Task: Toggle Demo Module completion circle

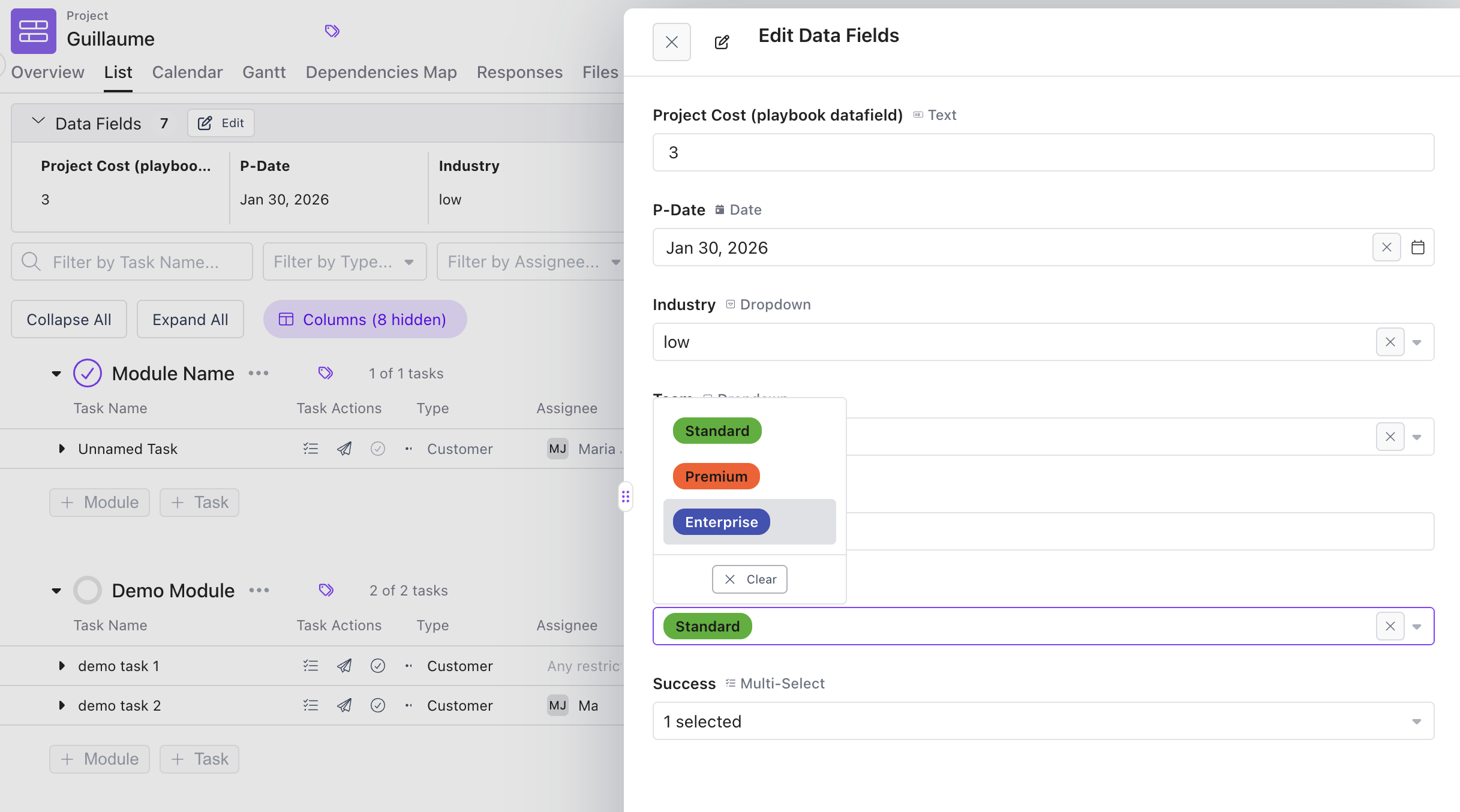Action: pyautogui.click(x=88, y=590)
